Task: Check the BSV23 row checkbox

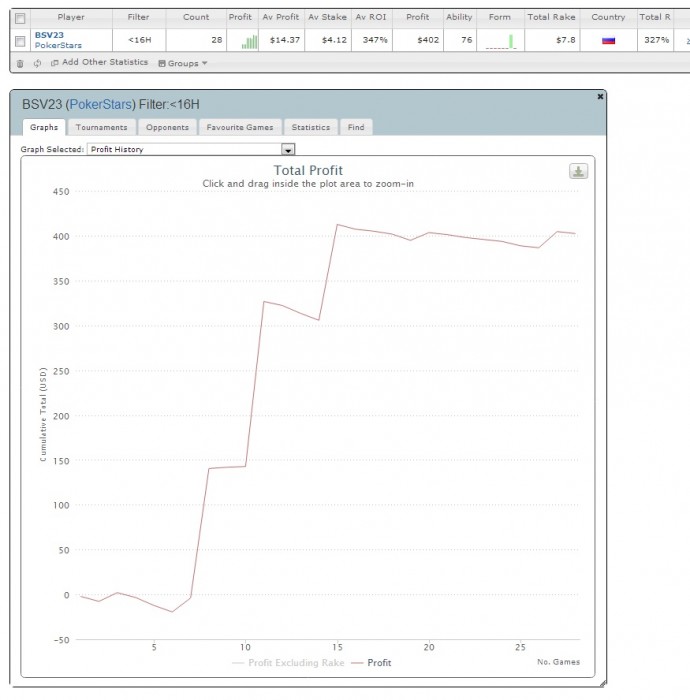Action: 20,42
